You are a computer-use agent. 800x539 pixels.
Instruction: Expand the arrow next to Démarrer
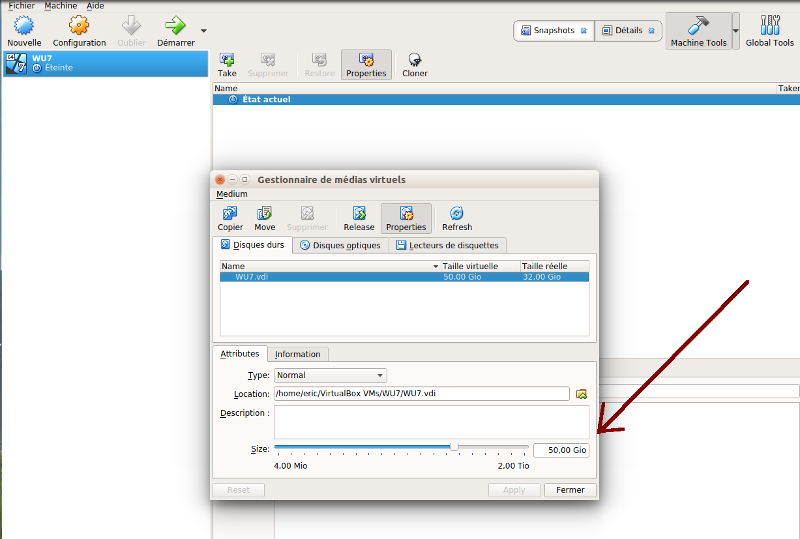pyautogui.click(x=204, y=31)
